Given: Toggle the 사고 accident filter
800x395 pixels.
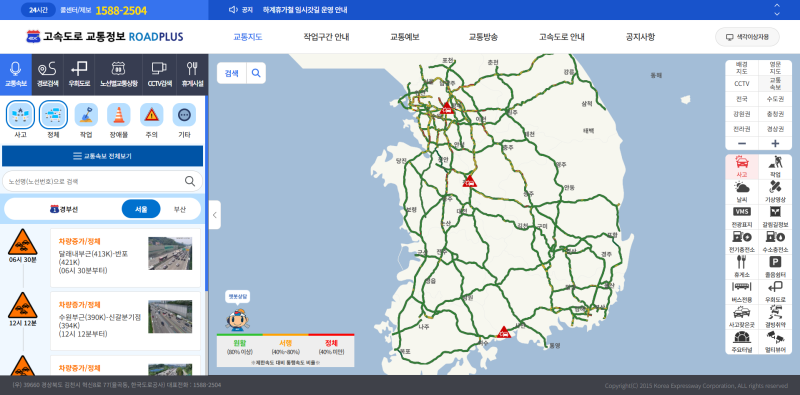Looking at the screenshot, I should point(20,120).
